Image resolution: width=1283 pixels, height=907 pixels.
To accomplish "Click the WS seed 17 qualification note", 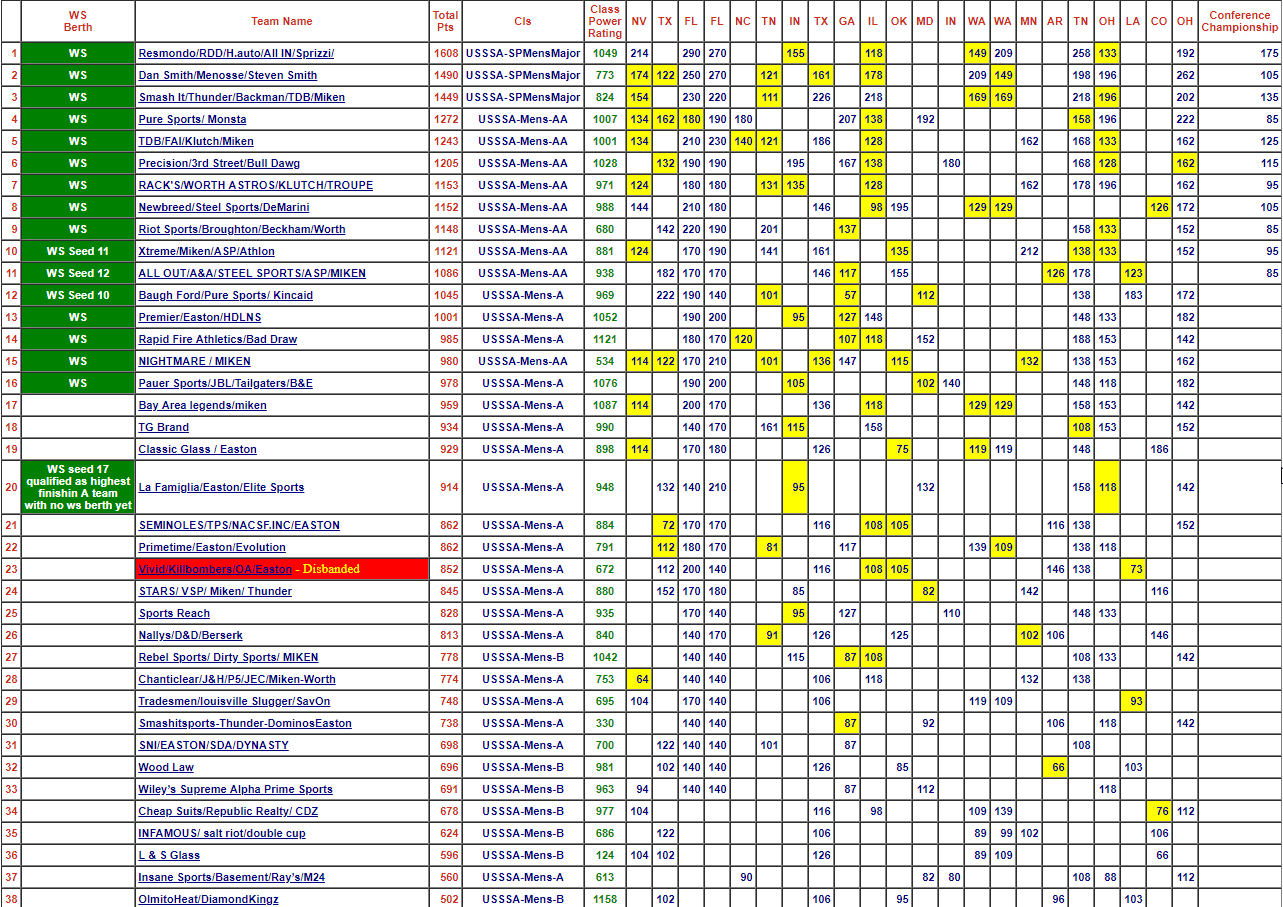I will (x=78, y=487).
